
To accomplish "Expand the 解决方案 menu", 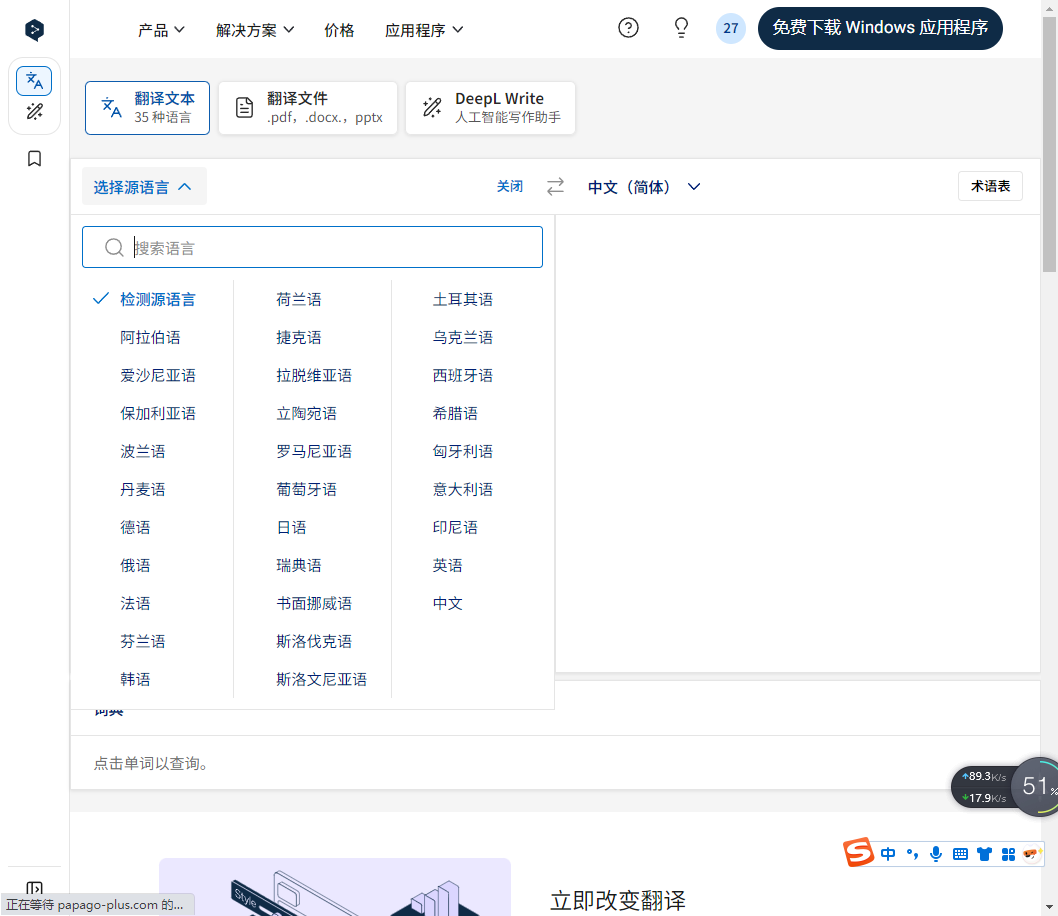I will click(255, 30).
